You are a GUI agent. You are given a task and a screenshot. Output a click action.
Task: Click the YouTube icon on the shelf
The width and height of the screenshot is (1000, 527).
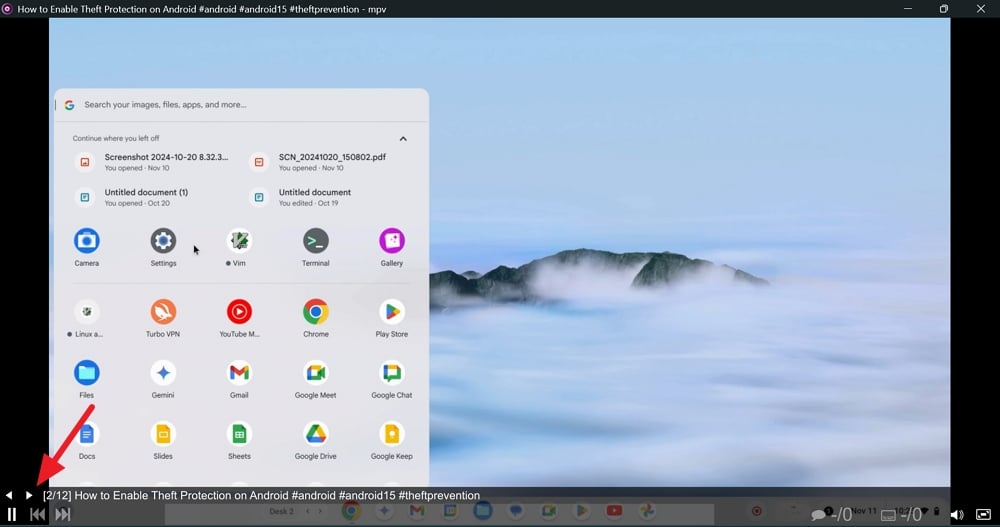click(614, 510)
